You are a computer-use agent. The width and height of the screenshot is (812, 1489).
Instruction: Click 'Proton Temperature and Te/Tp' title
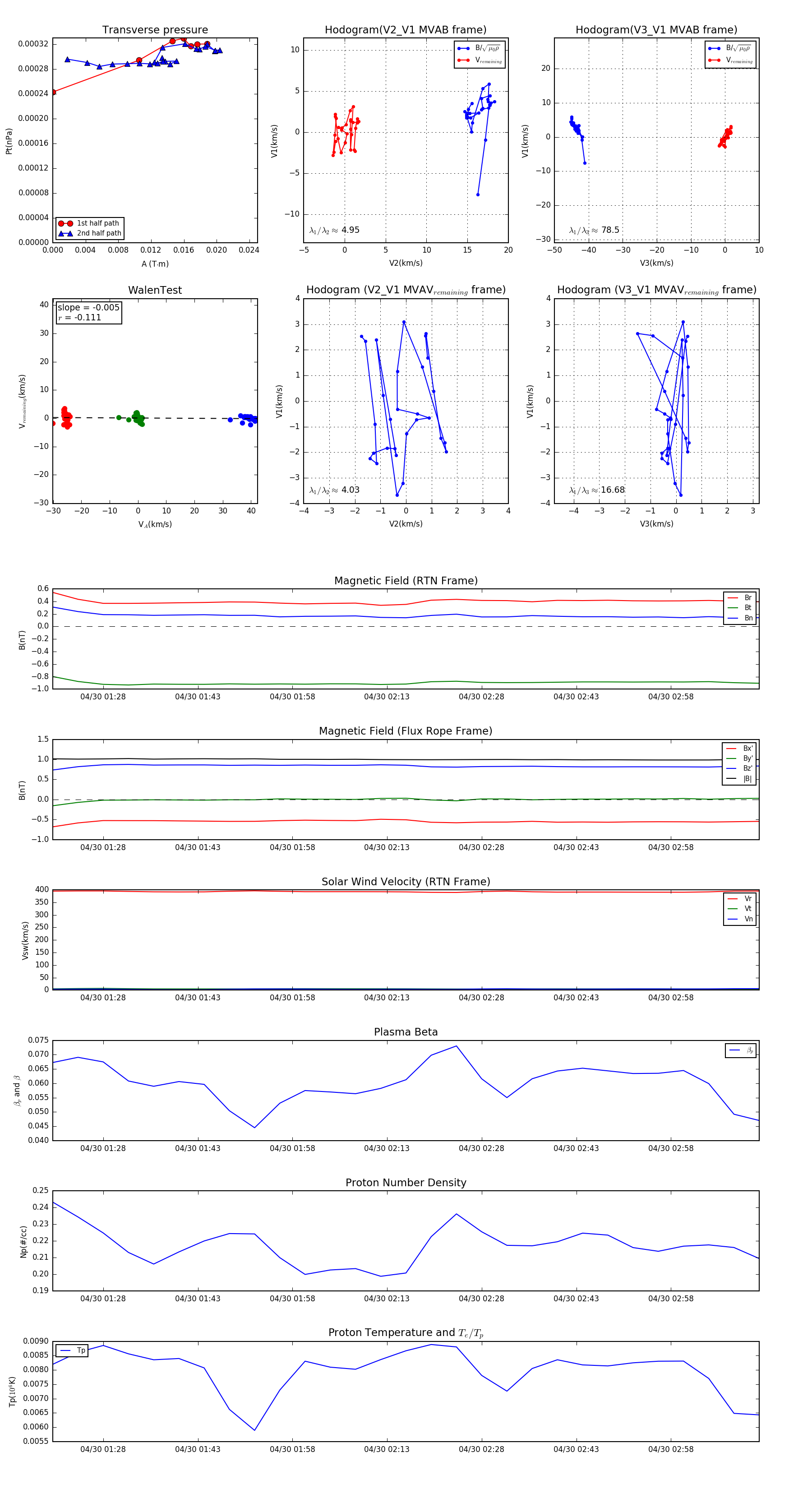406,1333
